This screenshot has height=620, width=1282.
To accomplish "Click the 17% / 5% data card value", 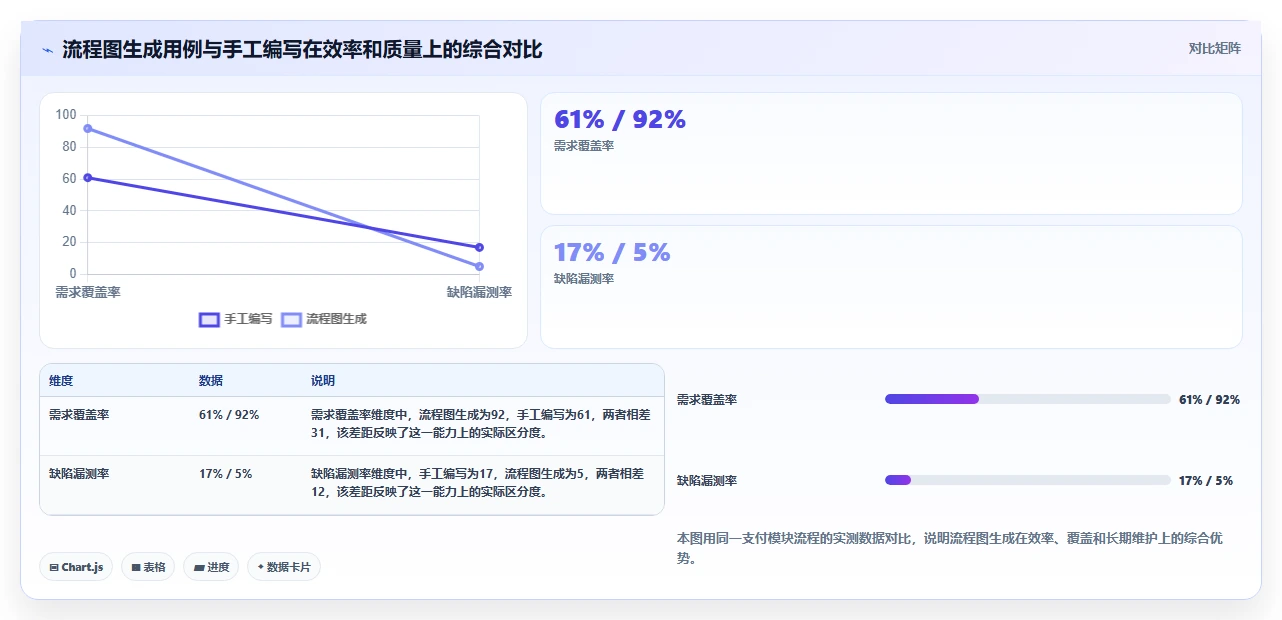I will point(612,253).
